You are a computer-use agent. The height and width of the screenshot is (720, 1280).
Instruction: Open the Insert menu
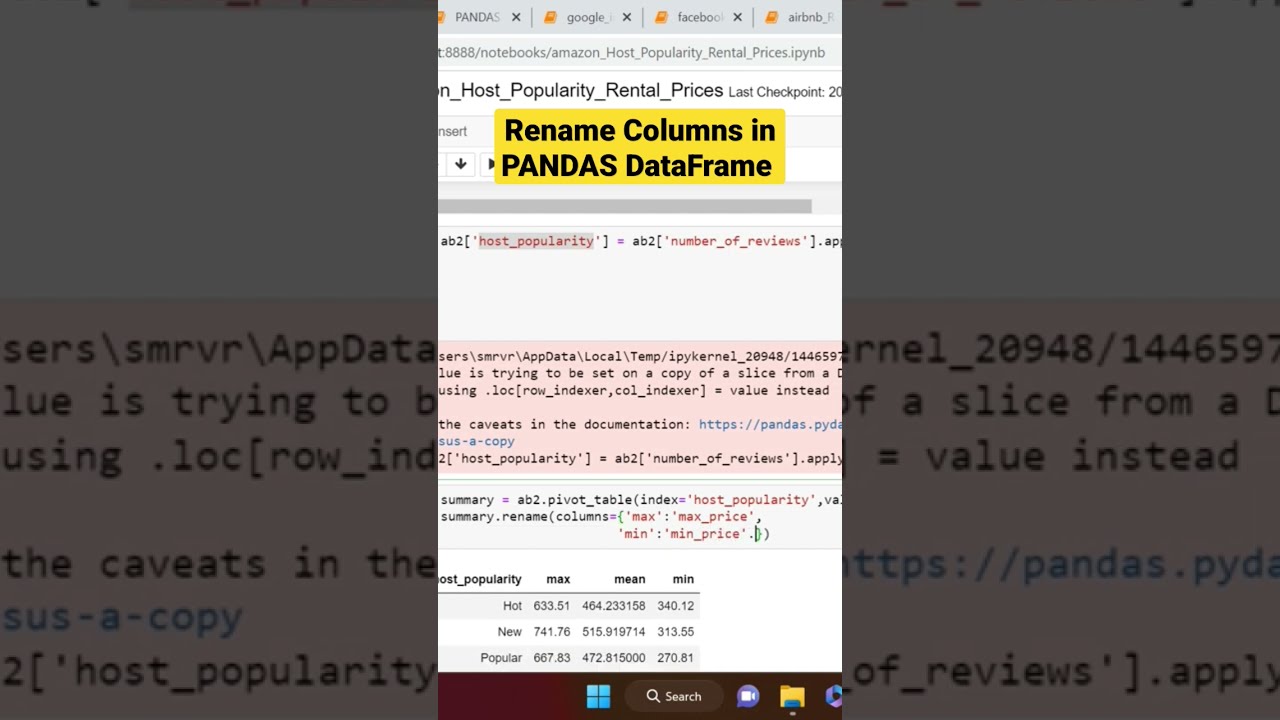[x=452, y=131]
